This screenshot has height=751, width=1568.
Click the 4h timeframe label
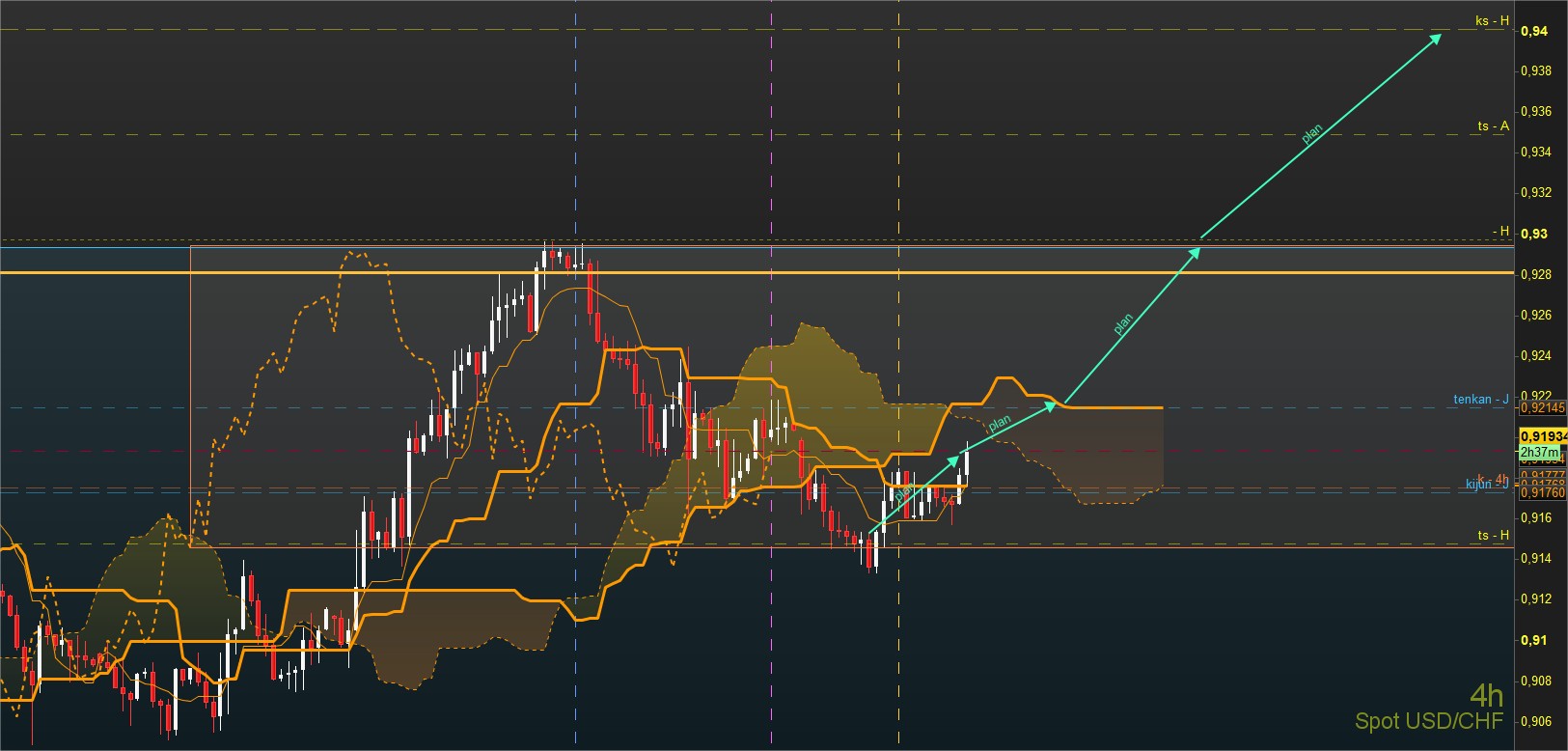click(x=1486, y=695)
